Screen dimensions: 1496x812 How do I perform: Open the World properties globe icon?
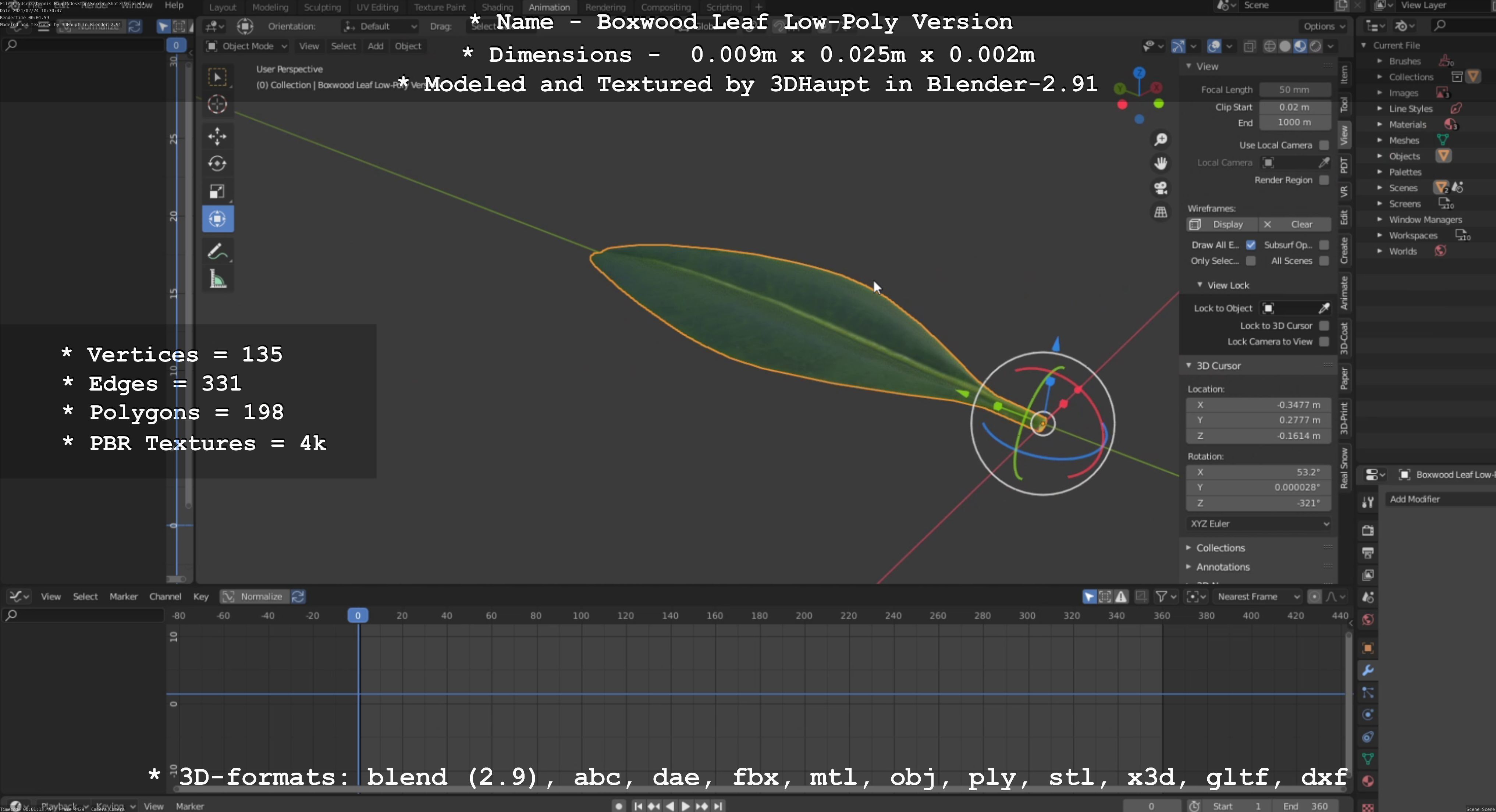click(x=1368, y=620)
